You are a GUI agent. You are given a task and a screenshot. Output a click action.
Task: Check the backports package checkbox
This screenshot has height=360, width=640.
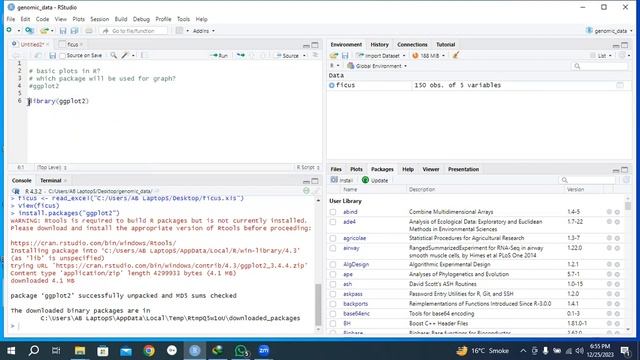coord(333,304)
